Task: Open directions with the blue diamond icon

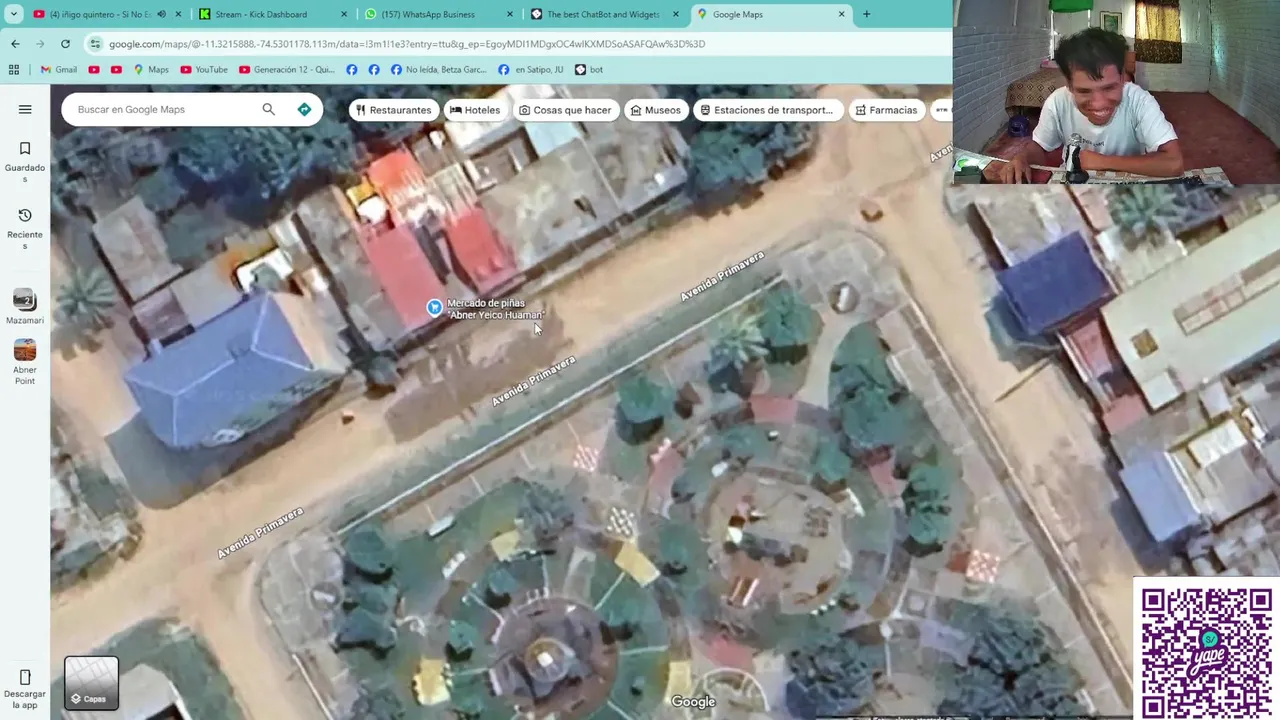Action: (304, 109)
